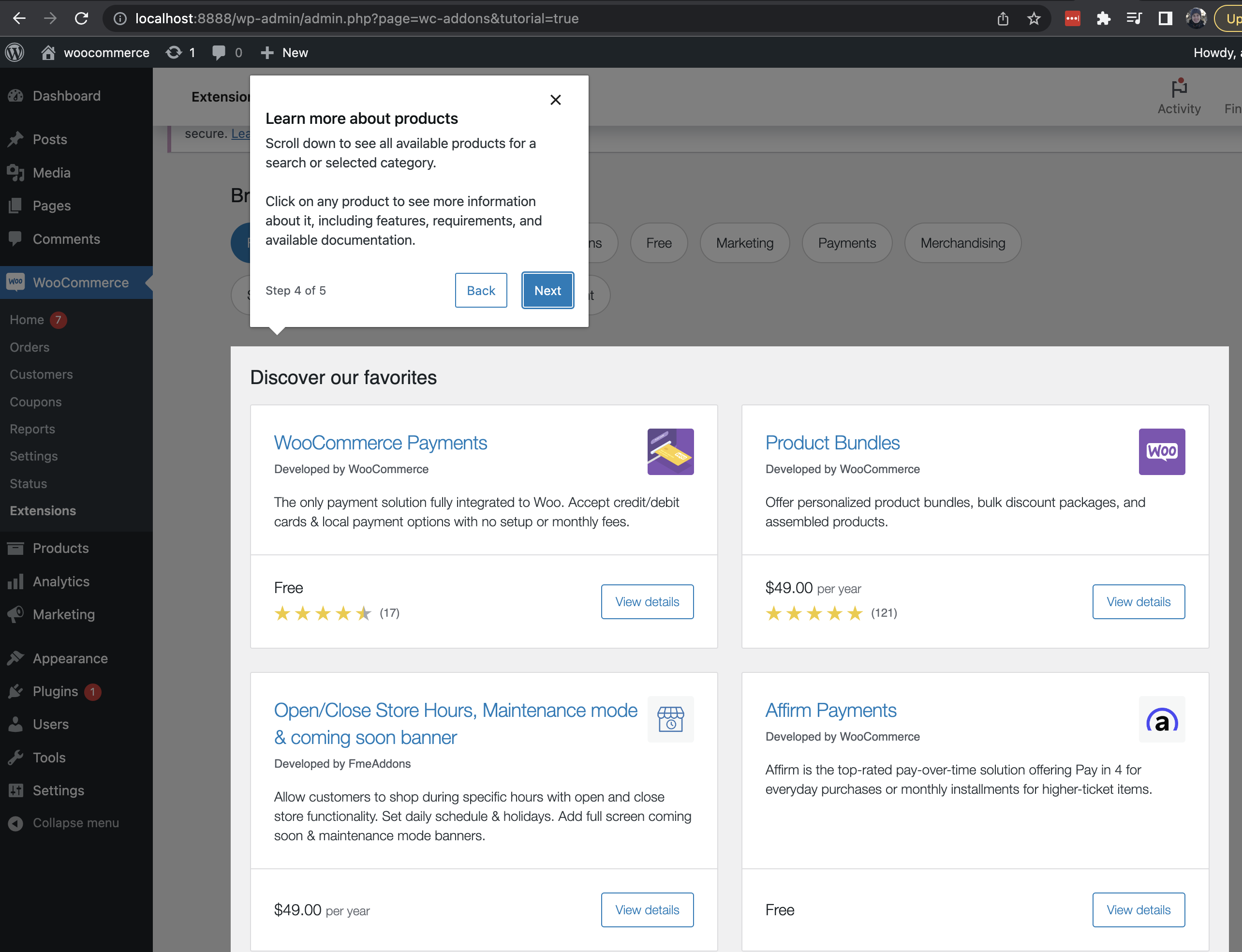
Task: Click the browser address bar URL
Action: [357, 19]
